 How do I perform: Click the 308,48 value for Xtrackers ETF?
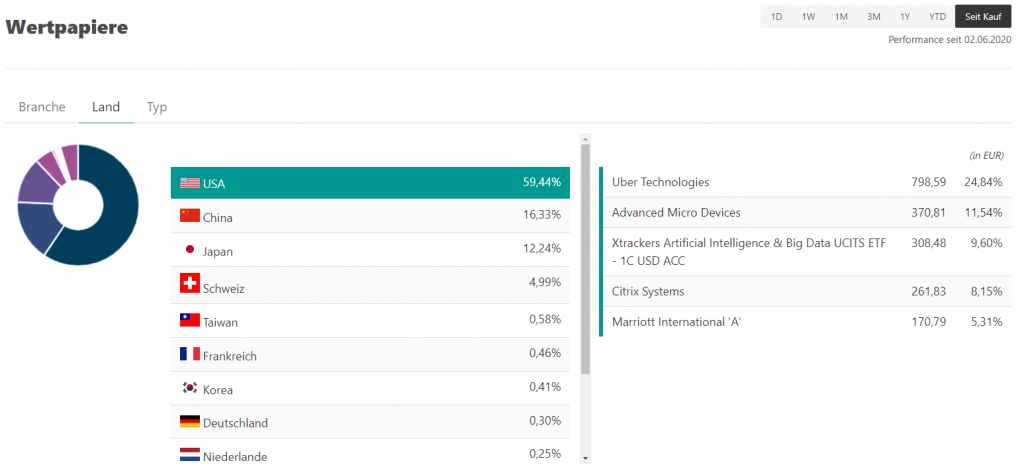click(929, 244)
